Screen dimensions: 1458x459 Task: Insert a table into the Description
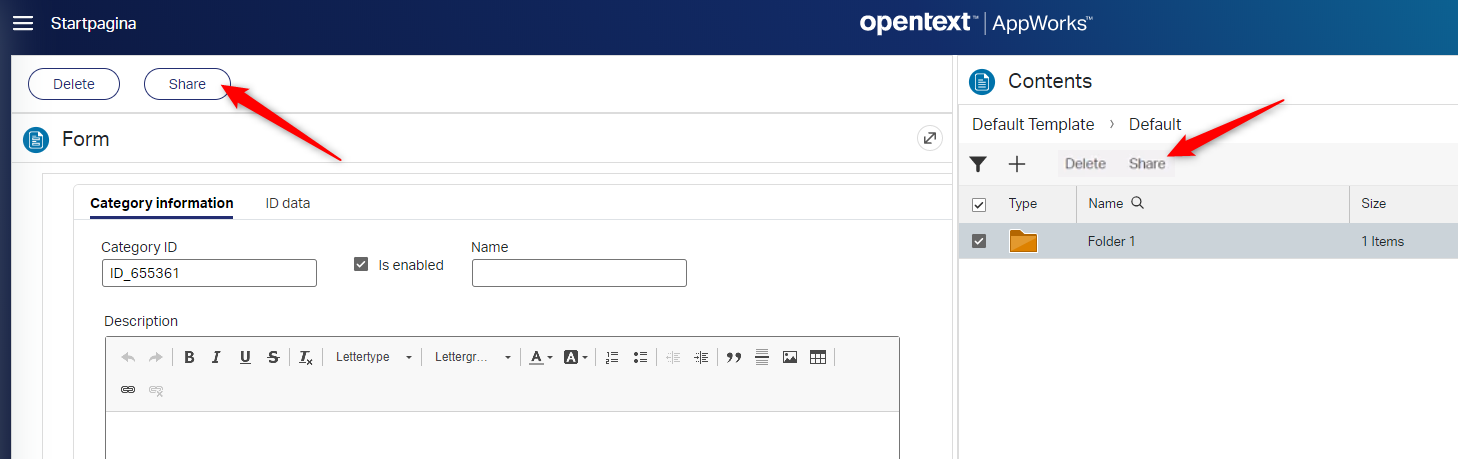(x=818, y=358)
